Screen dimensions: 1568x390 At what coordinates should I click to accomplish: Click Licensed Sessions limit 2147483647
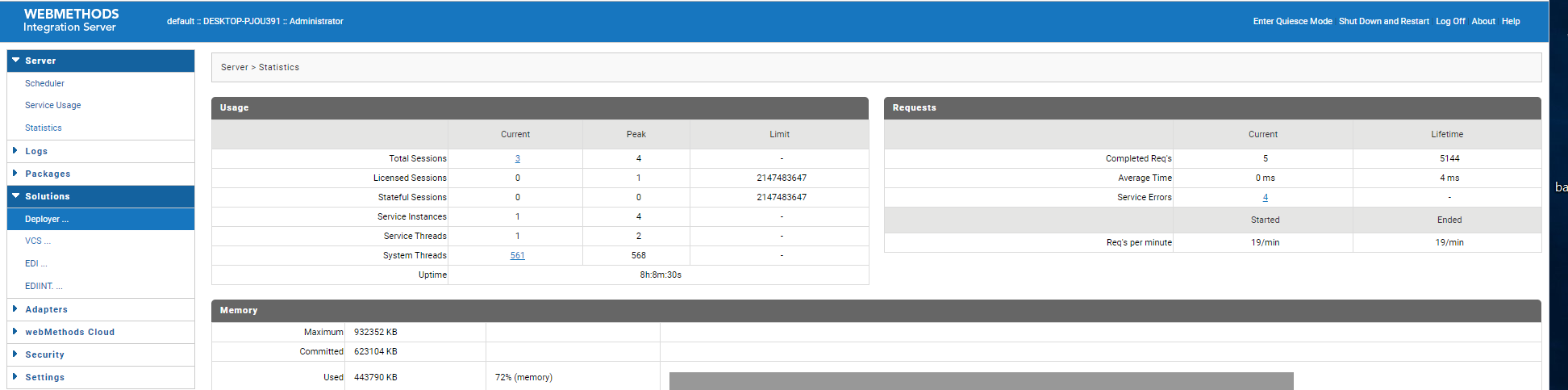click(x=782, y=178)
